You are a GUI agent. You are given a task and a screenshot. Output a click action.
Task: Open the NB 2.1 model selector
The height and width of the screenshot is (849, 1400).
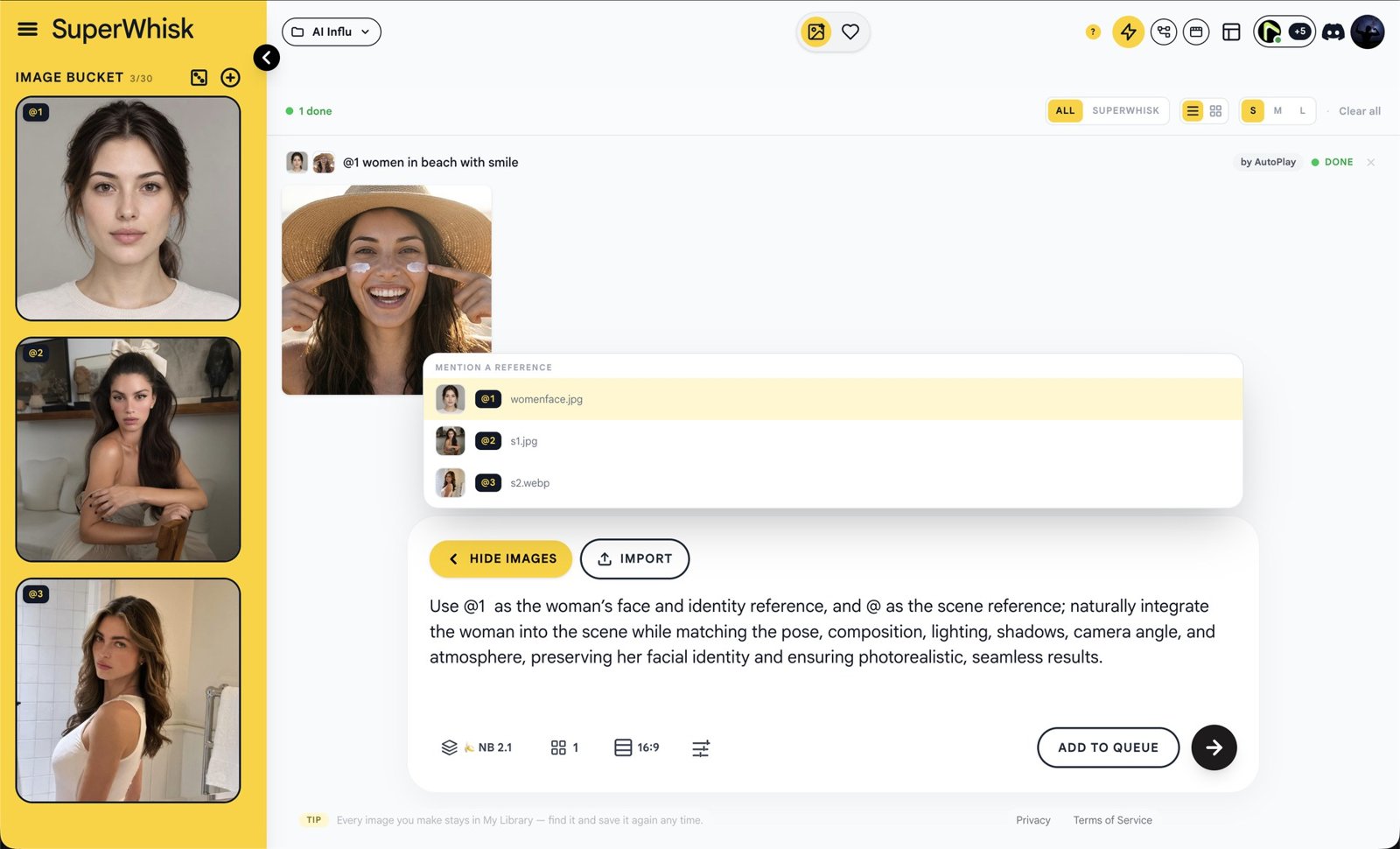477,747
